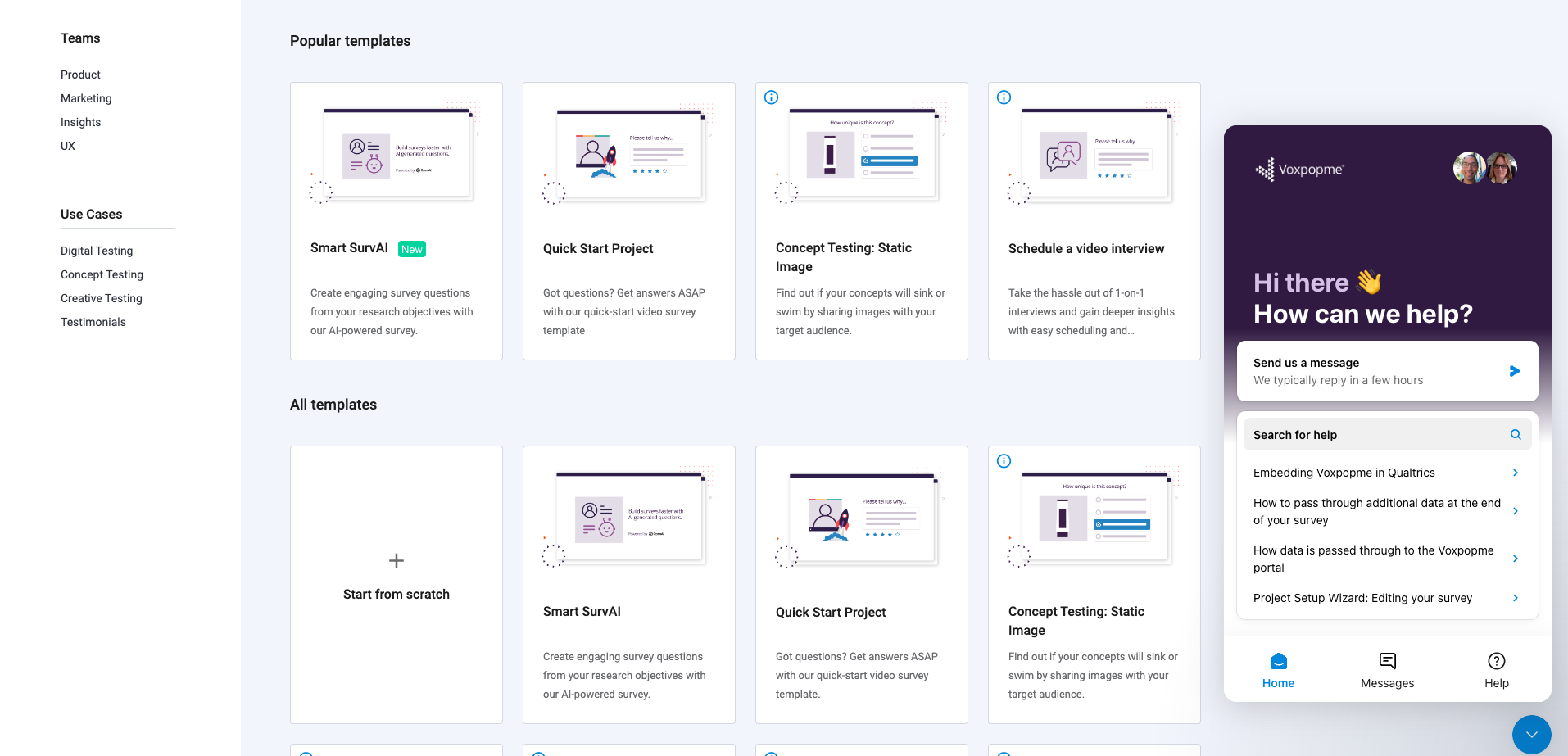Click Concept Testing: Static Image title under Popular templates
The image size is (1568, 756).
click(844, 257)
